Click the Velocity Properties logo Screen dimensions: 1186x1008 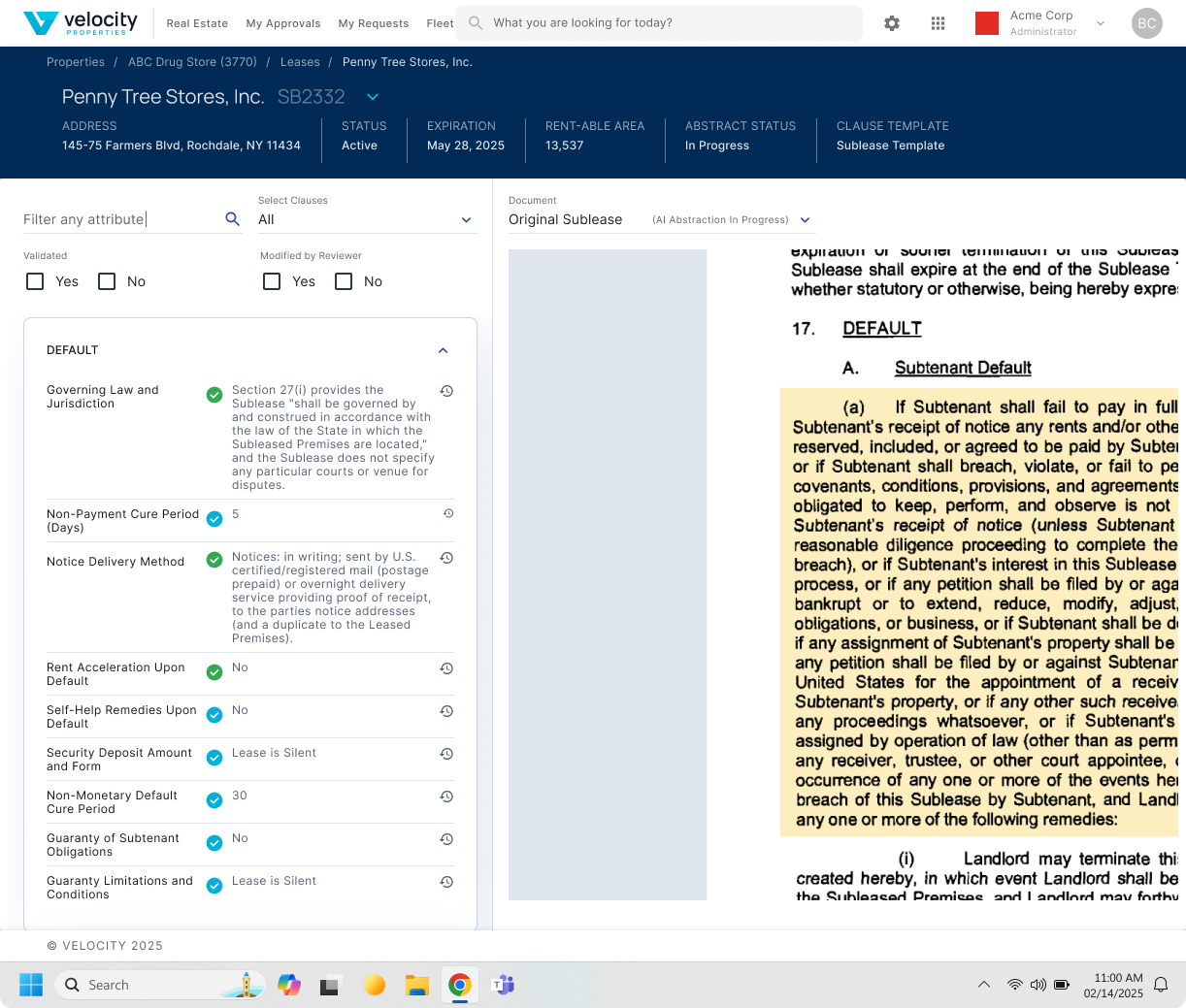pyautogui.click(x=81, y=23)
